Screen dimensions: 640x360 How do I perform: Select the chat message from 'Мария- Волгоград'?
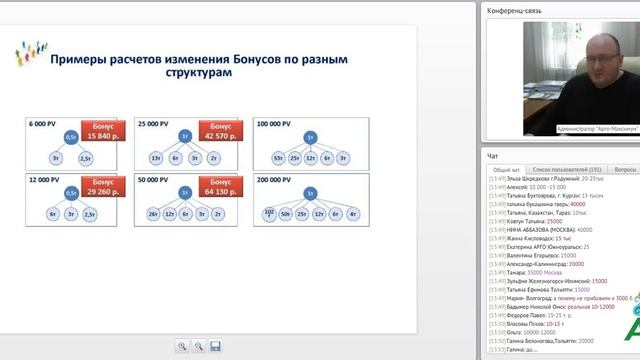pyautogui.click(x=560, y=299)
